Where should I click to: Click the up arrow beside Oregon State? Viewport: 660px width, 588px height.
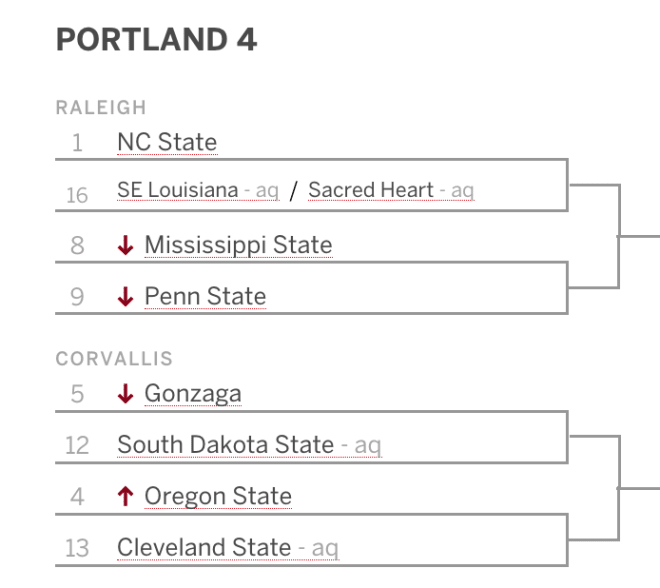pos(125,496)
